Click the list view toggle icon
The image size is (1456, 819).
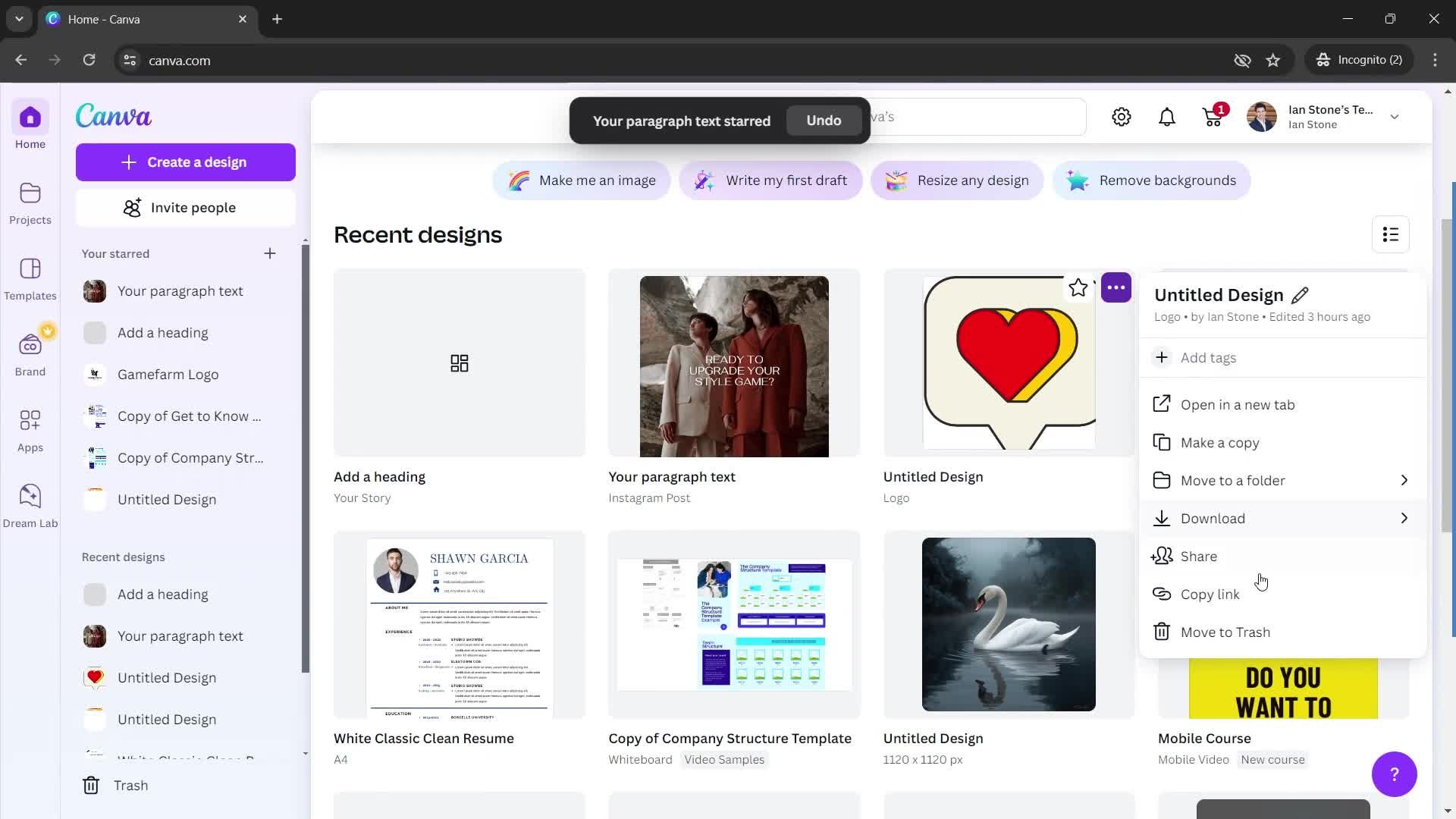coord(1392,234)
